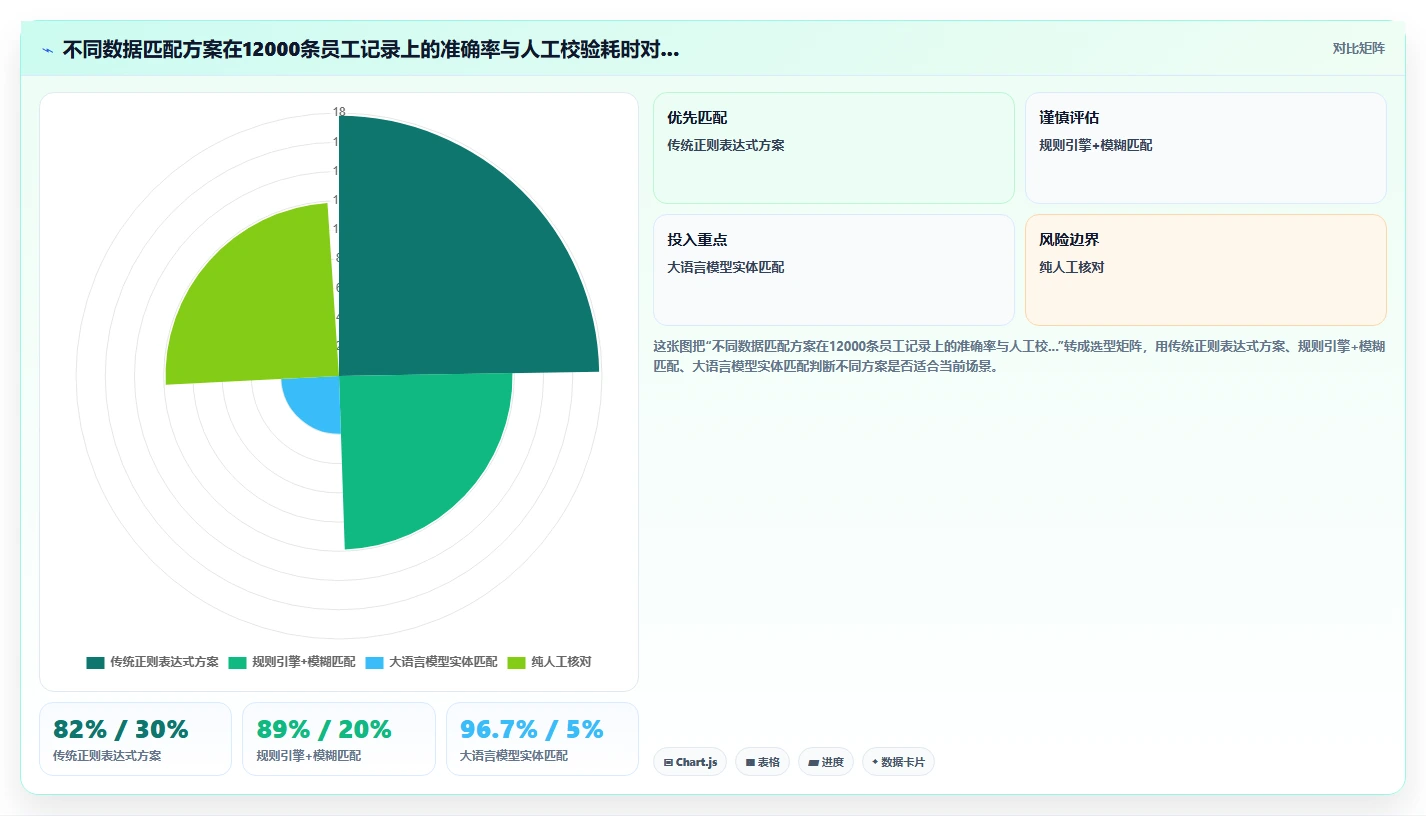Click the chart title about 12000条员工记录
Viewport: 1426px width, 816px height.
coord(371,50)
